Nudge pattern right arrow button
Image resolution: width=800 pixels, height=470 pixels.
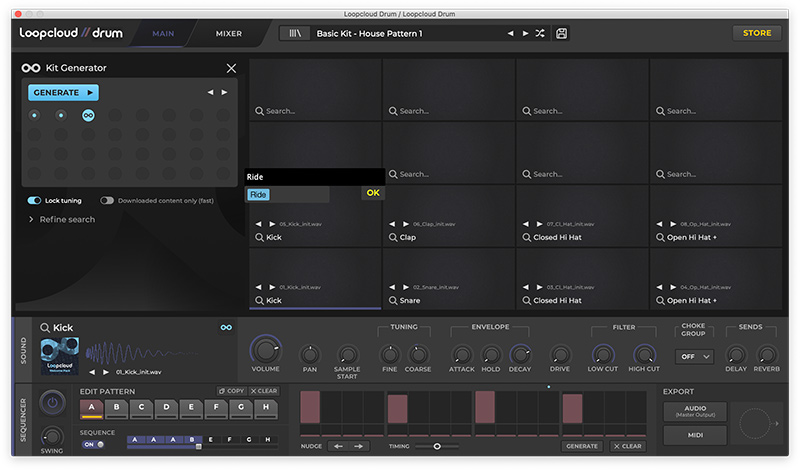coord(359,446)
